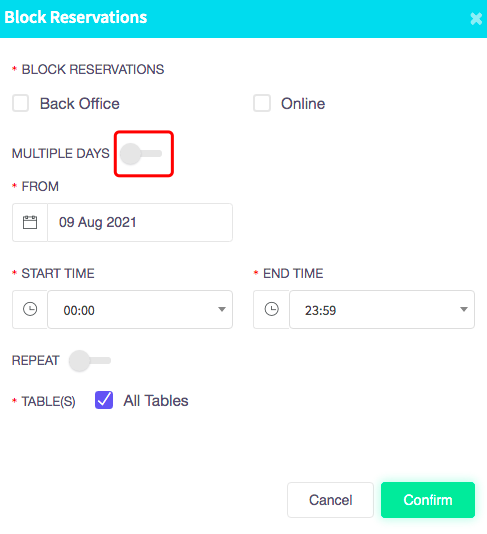Turn on the Repeat switch
This screenshot has width=487, height=534.
tap(90, 361)
